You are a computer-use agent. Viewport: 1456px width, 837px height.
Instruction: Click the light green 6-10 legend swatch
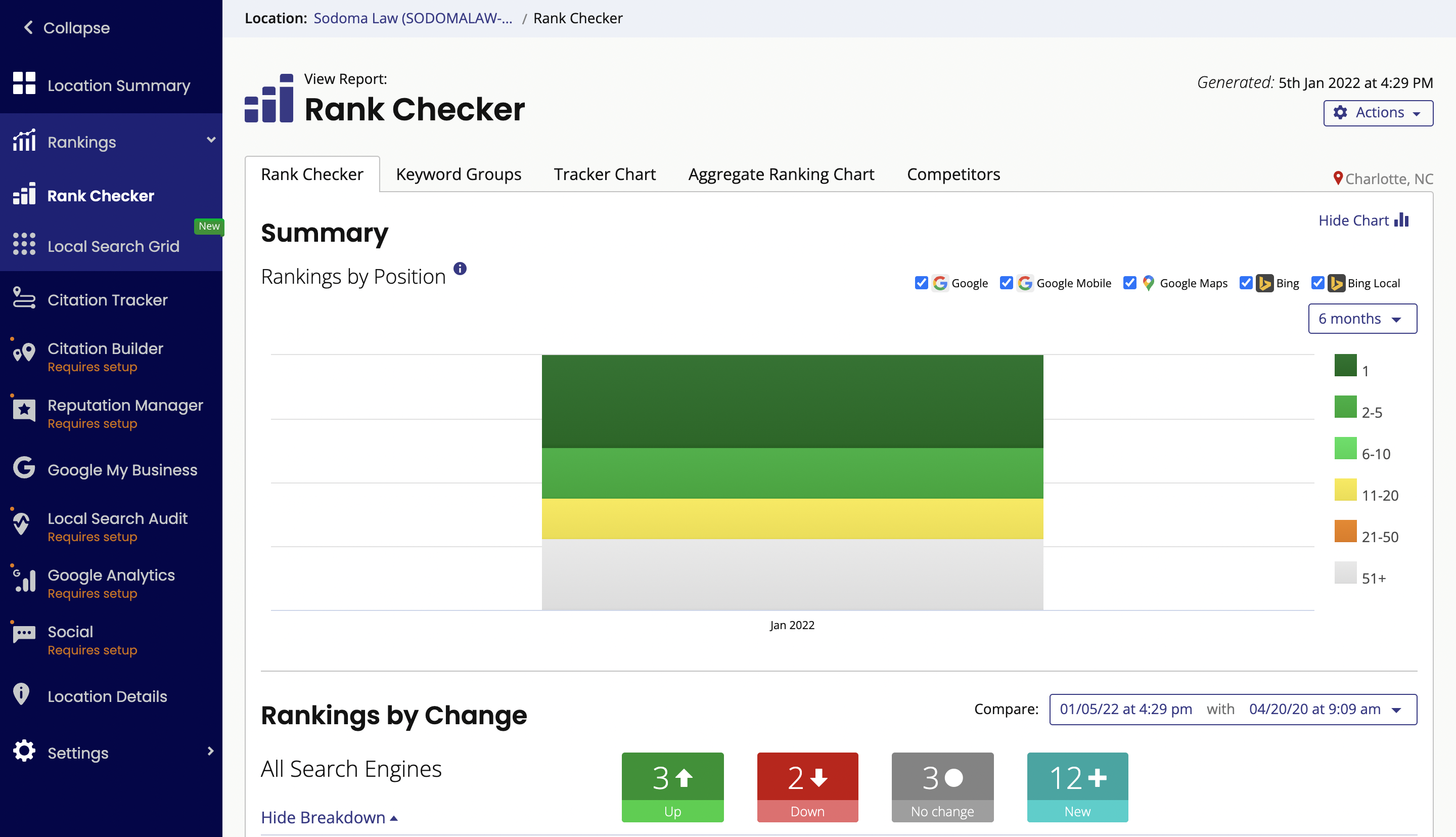(1345, 449)
